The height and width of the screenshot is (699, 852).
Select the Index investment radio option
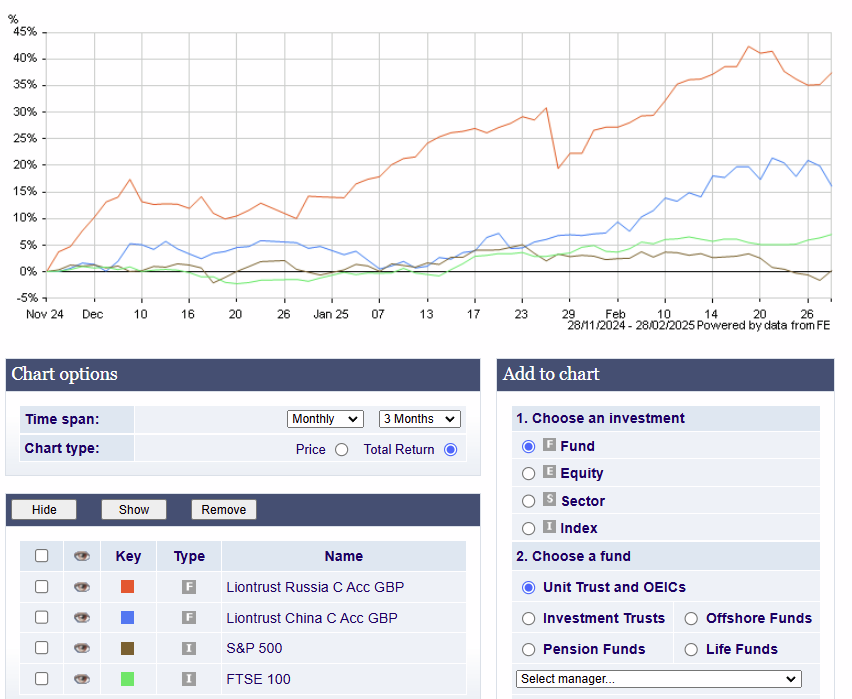529,528
